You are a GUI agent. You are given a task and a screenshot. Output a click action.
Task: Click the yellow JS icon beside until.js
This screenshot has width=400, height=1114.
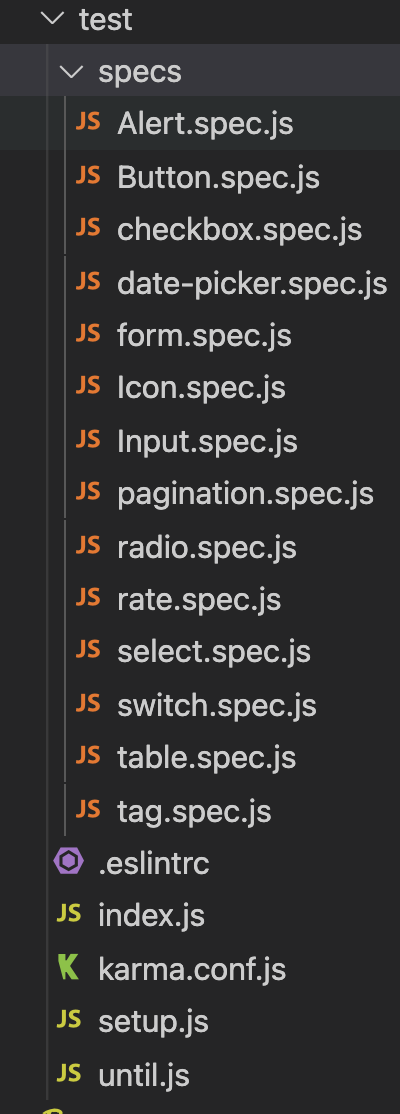[69, 1073]
